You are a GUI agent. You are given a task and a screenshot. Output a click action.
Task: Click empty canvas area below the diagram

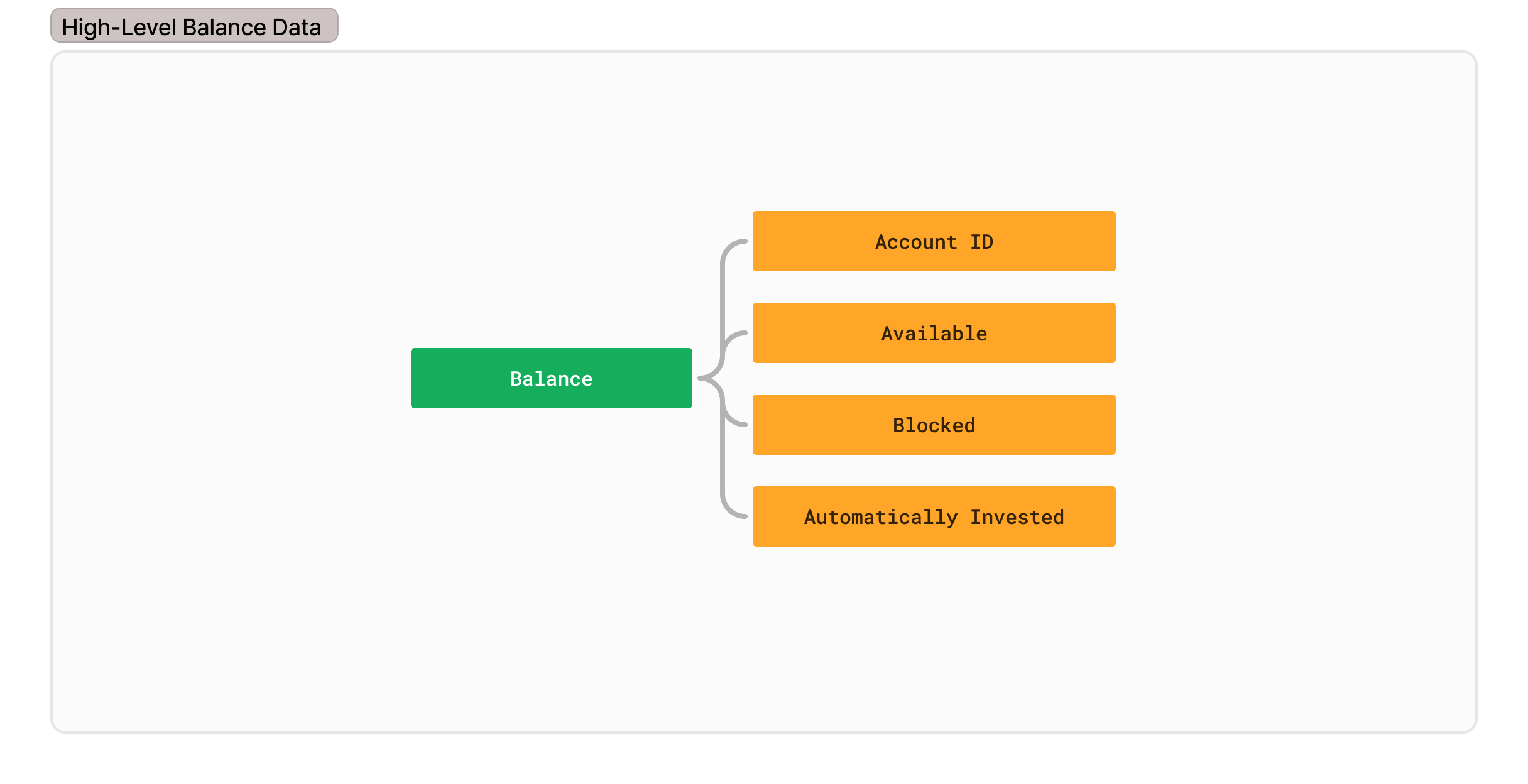764,641
